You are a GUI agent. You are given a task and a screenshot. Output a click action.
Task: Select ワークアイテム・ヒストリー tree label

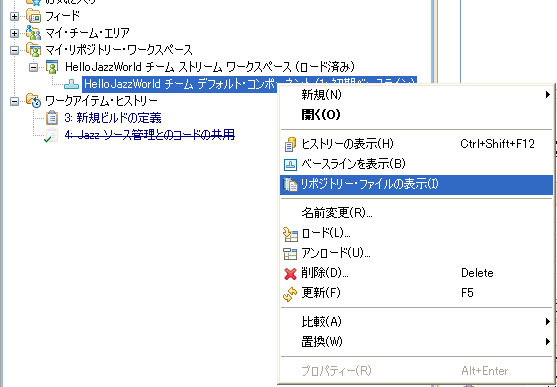click(x=101, y=101)
